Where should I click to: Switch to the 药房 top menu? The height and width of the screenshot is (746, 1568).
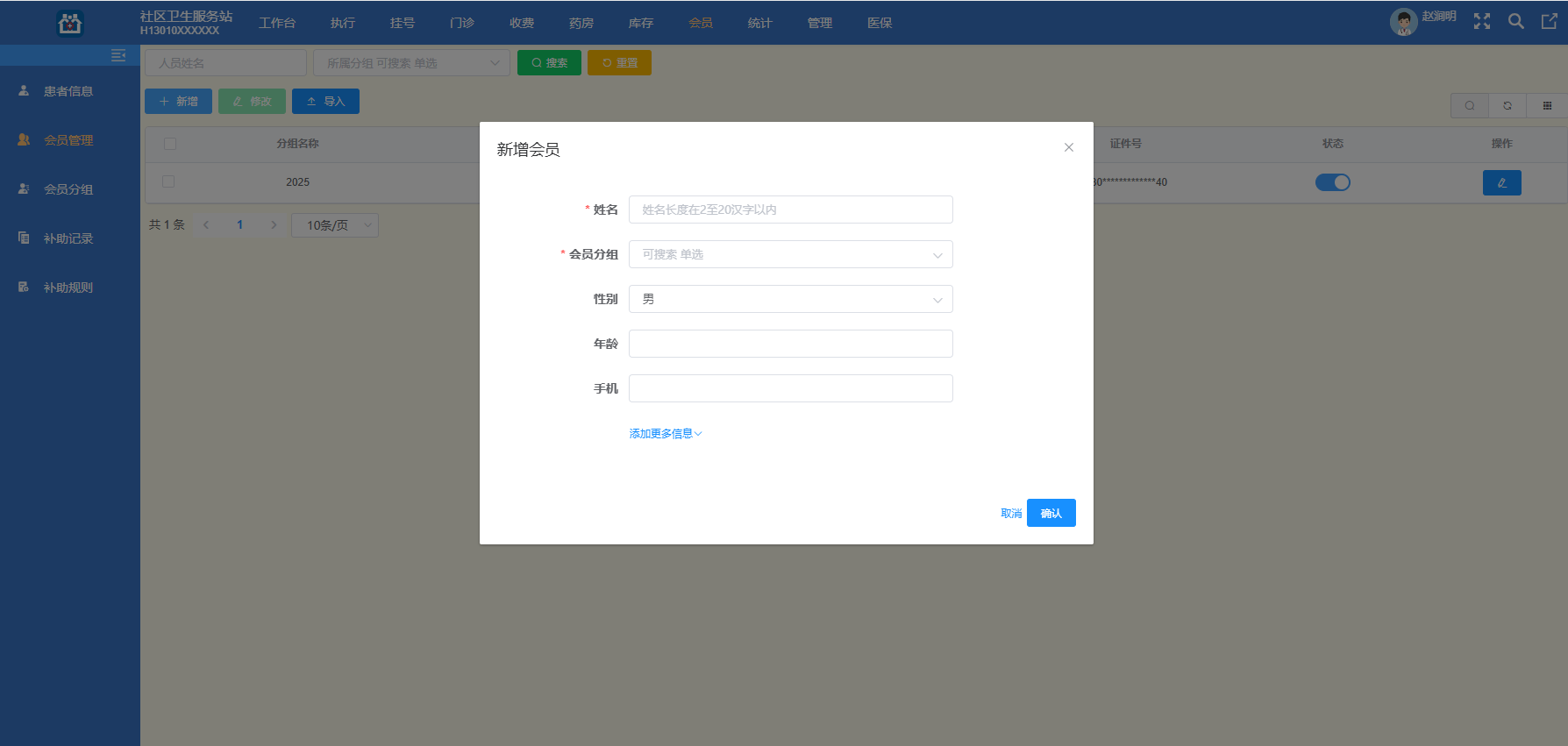[x=581, y=23]
